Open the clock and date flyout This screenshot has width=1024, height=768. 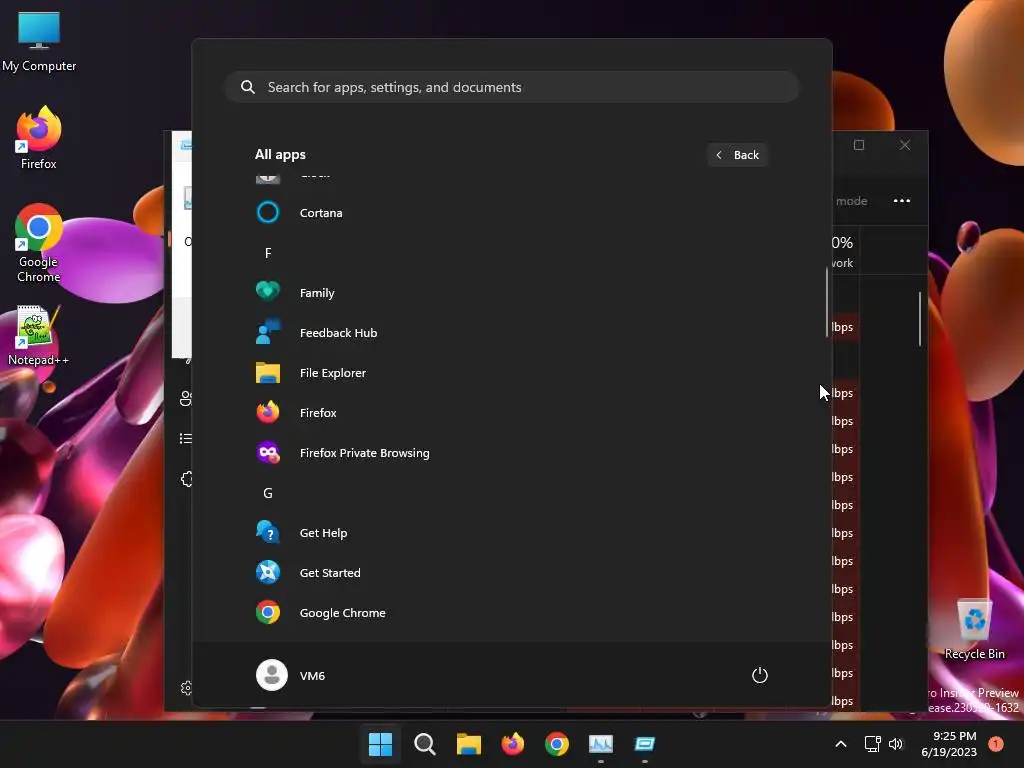[x=949, y=744]
